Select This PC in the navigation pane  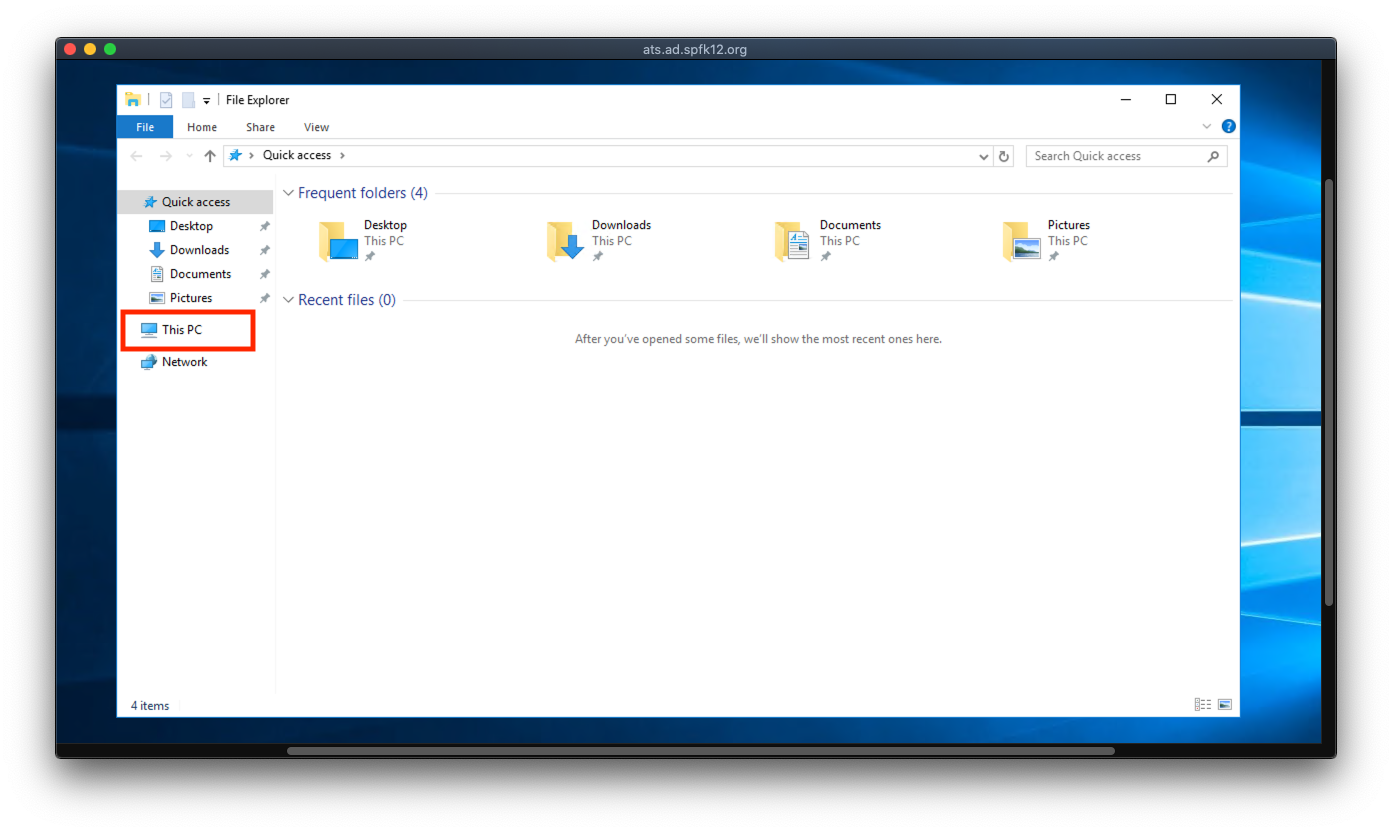(x=181, y=330)
